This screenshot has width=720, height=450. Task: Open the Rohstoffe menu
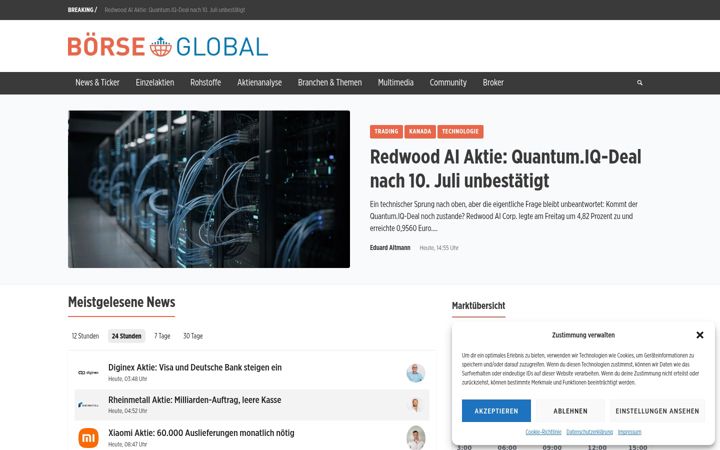click(205, 83)
